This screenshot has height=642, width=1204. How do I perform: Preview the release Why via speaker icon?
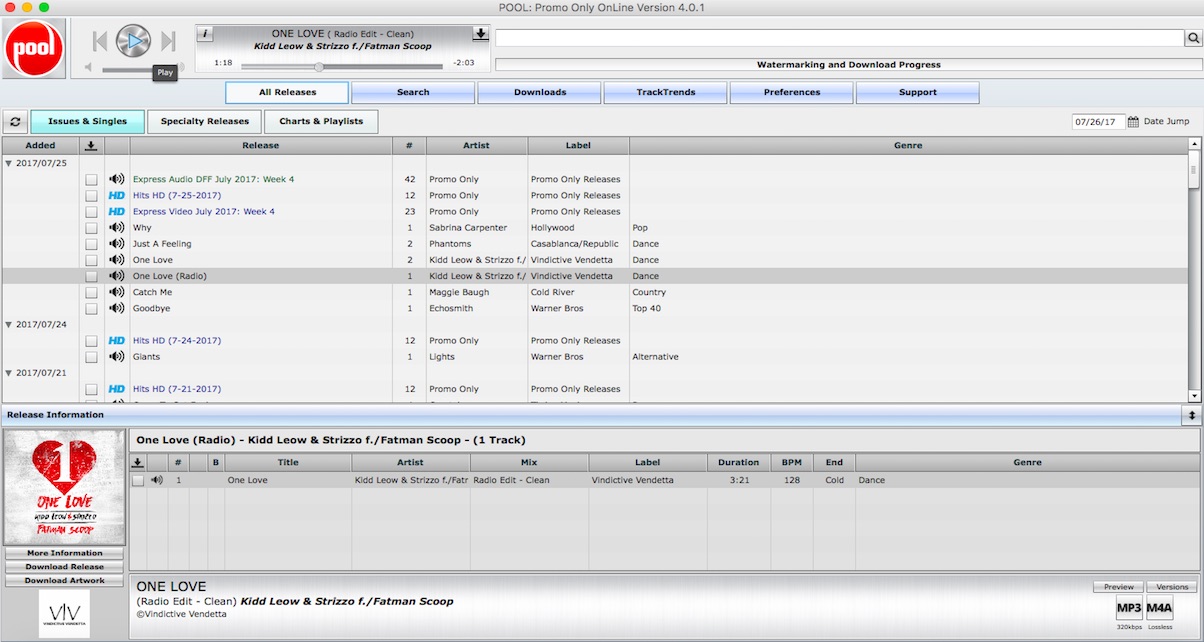pyautogui.click(x=117, y=228)
